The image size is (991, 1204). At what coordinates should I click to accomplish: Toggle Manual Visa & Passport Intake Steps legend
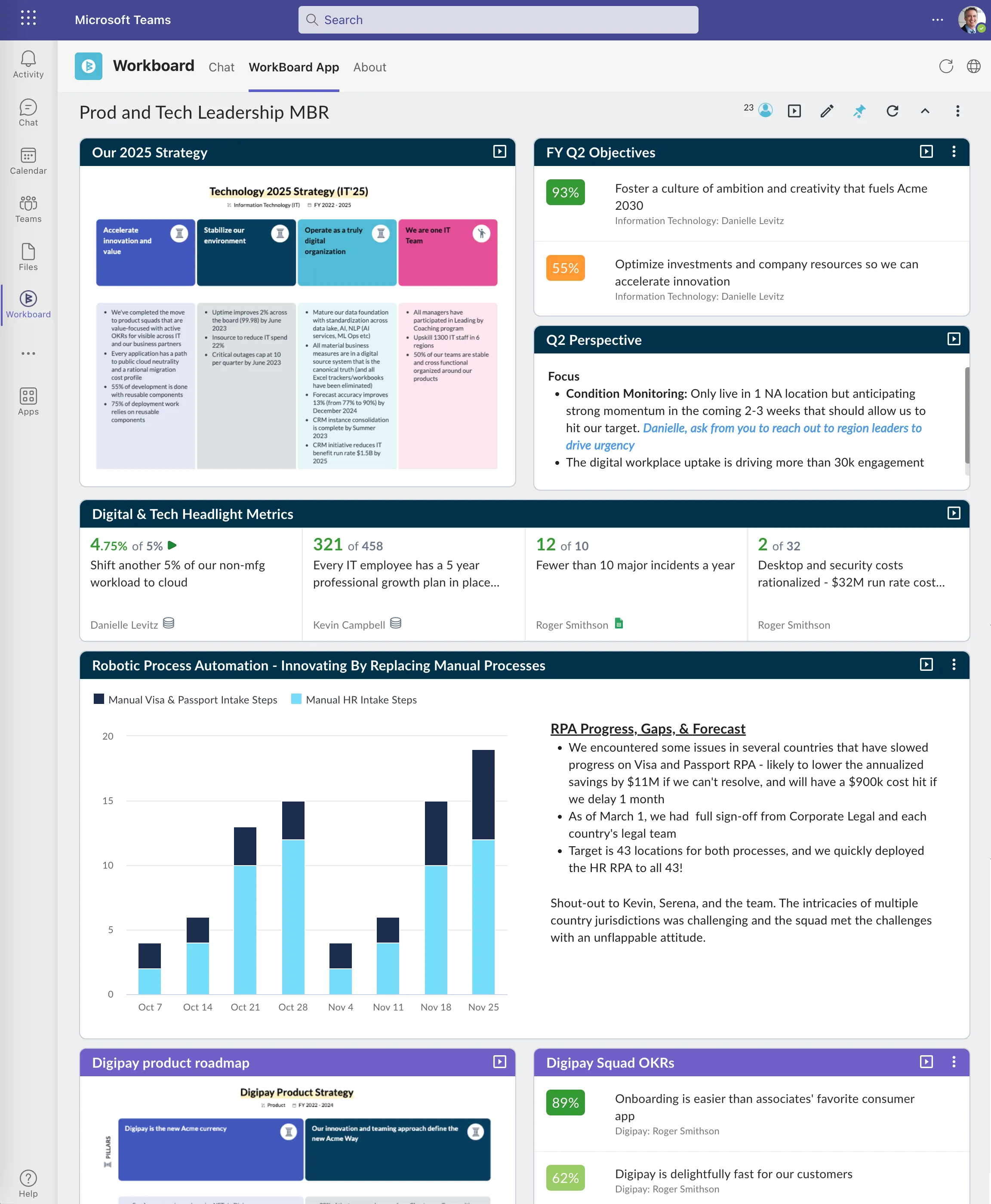click(x=185, y=700)
